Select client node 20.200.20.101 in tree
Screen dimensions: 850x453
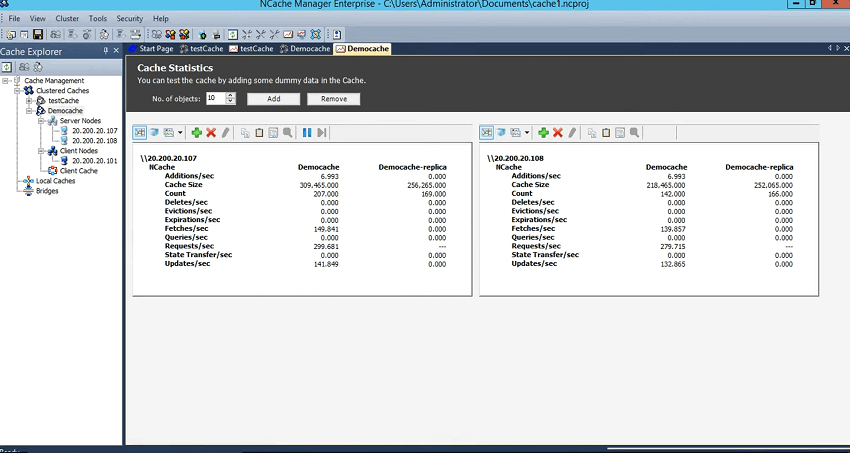94,161
